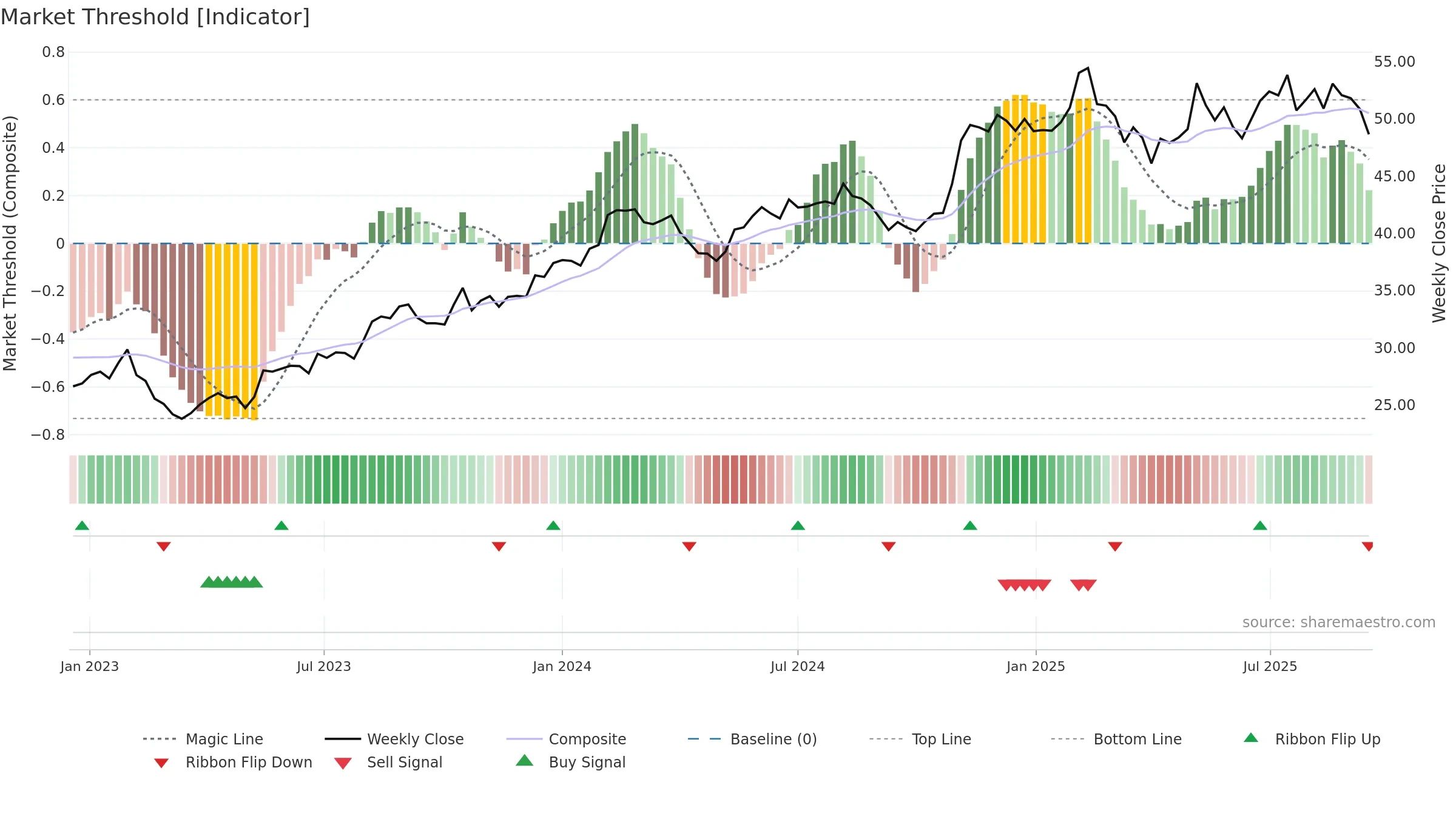Toggle the Buy Signal legend entry
The width and height of the screenshot is (1456, 819).
570,762
